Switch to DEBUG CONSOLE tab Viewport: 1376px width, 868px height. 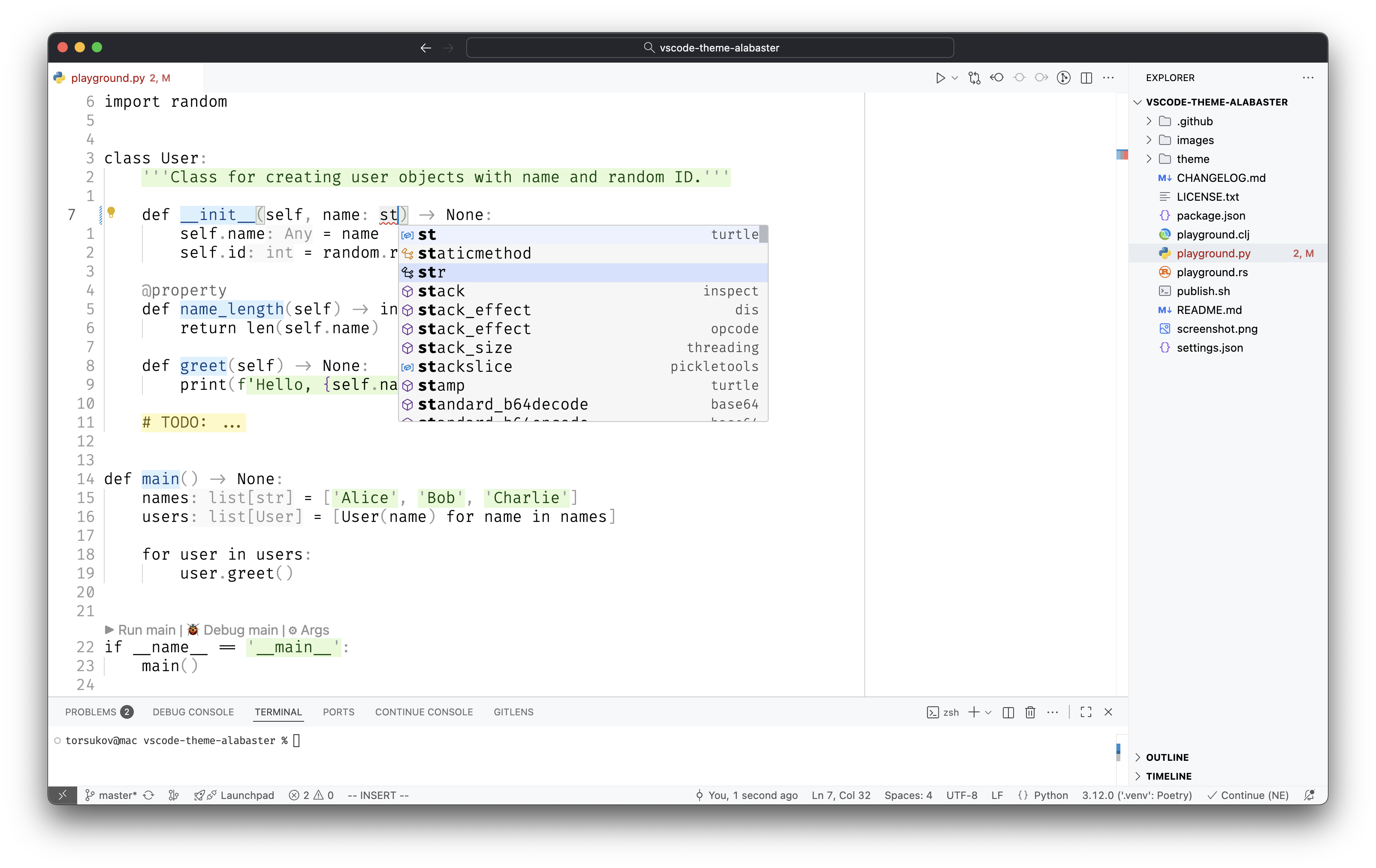pos(193,712)
